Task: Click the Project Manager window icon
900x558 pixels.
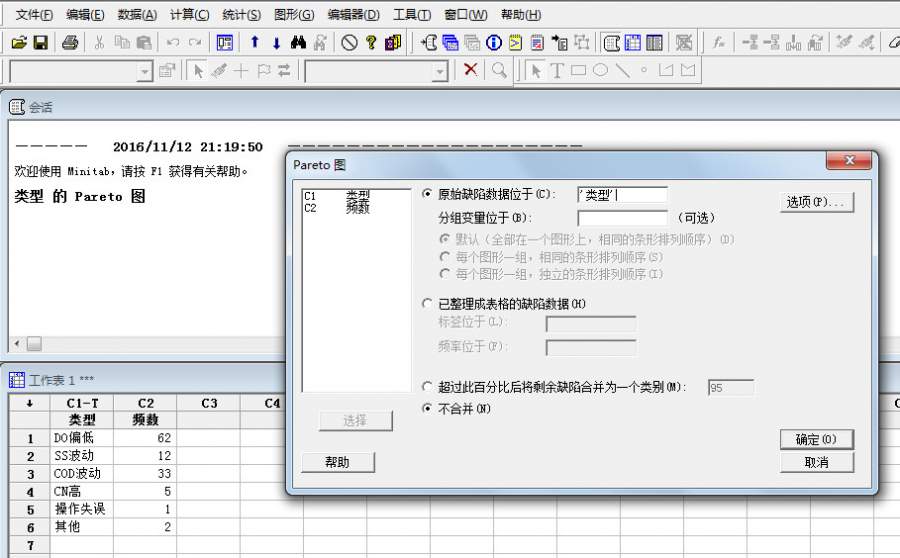Action: (654, 42)
